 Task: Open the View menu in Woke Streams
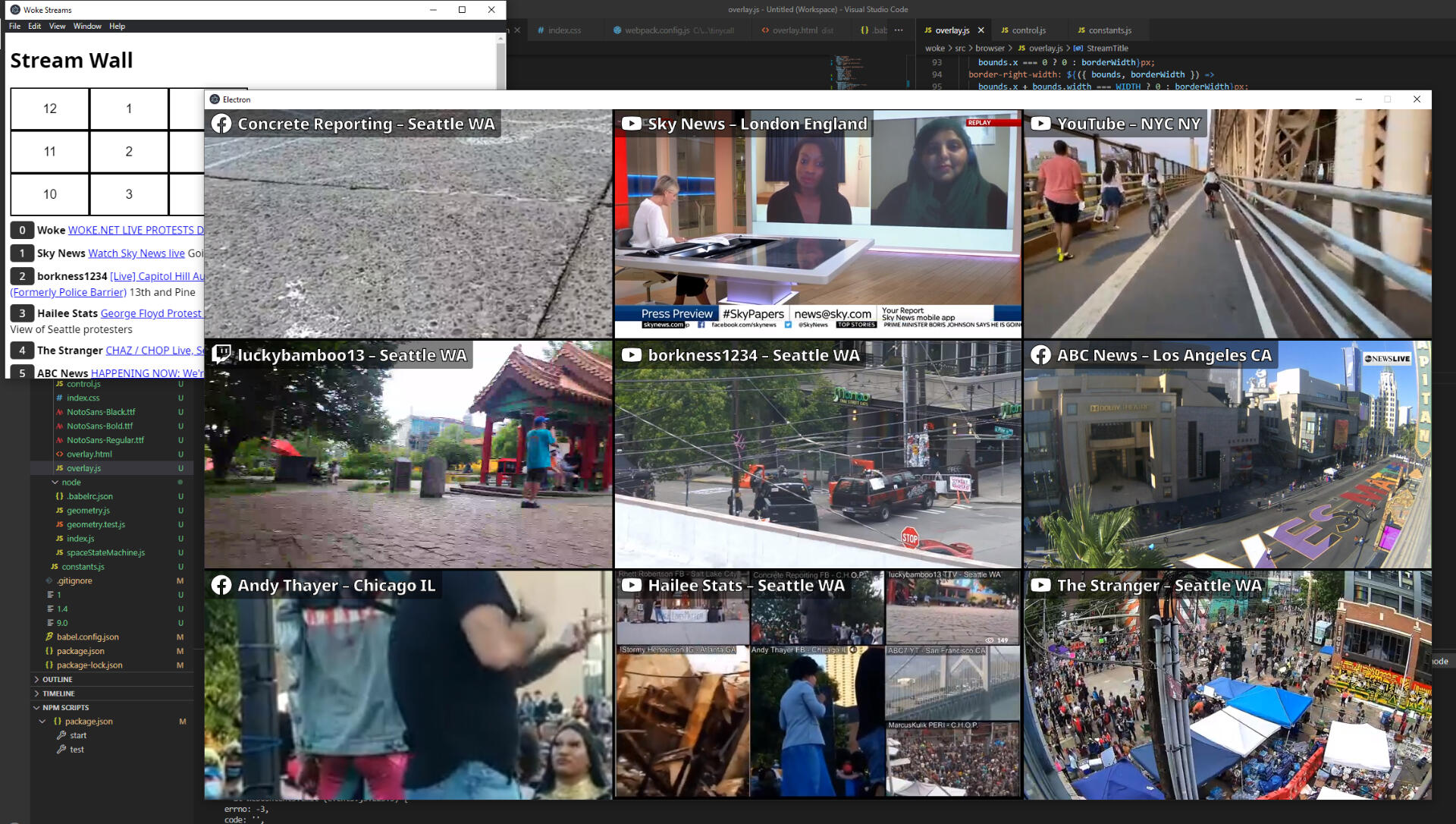pos(57,26)
